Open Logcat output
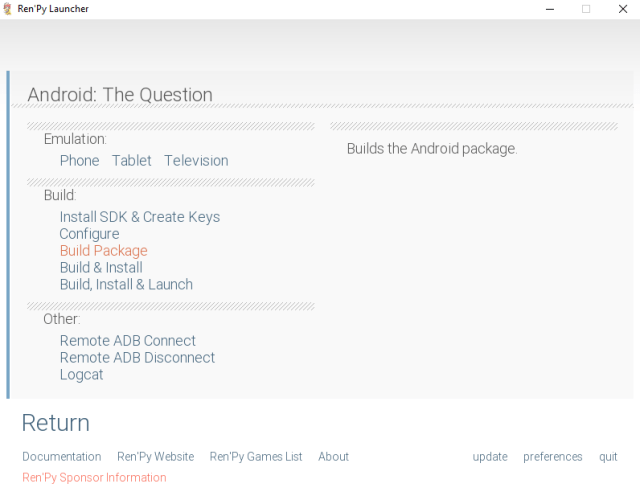 [x=81, y=375]
